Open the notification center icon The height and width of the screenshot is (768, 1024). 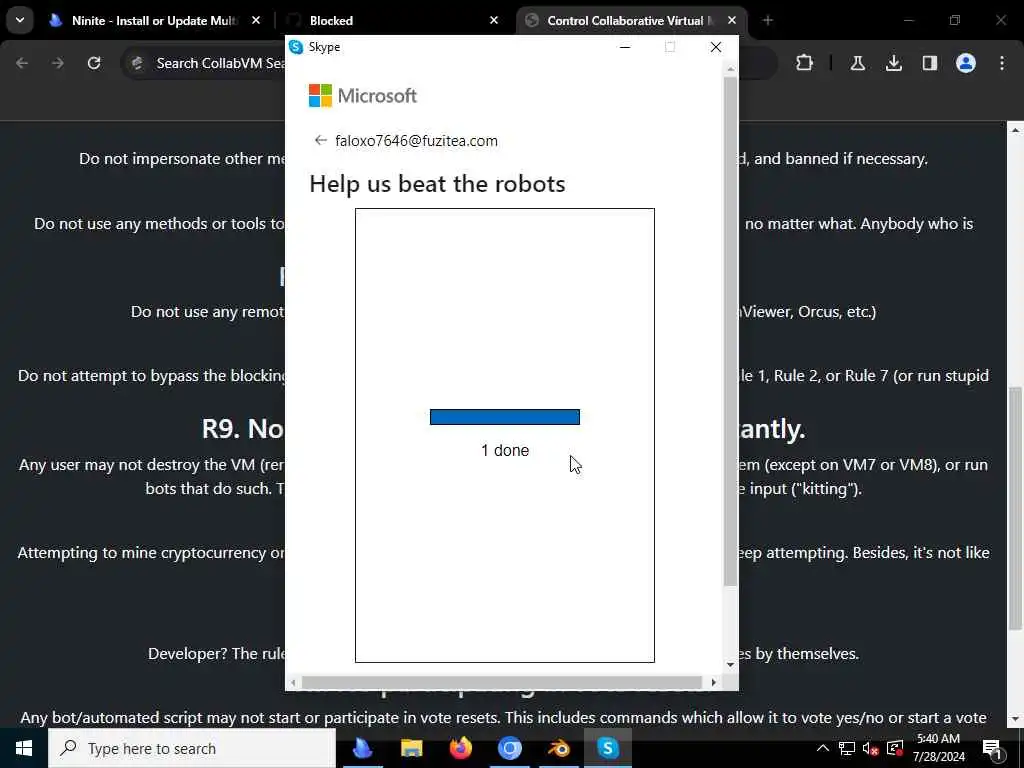pyautogui.click(x=992, y=748)
